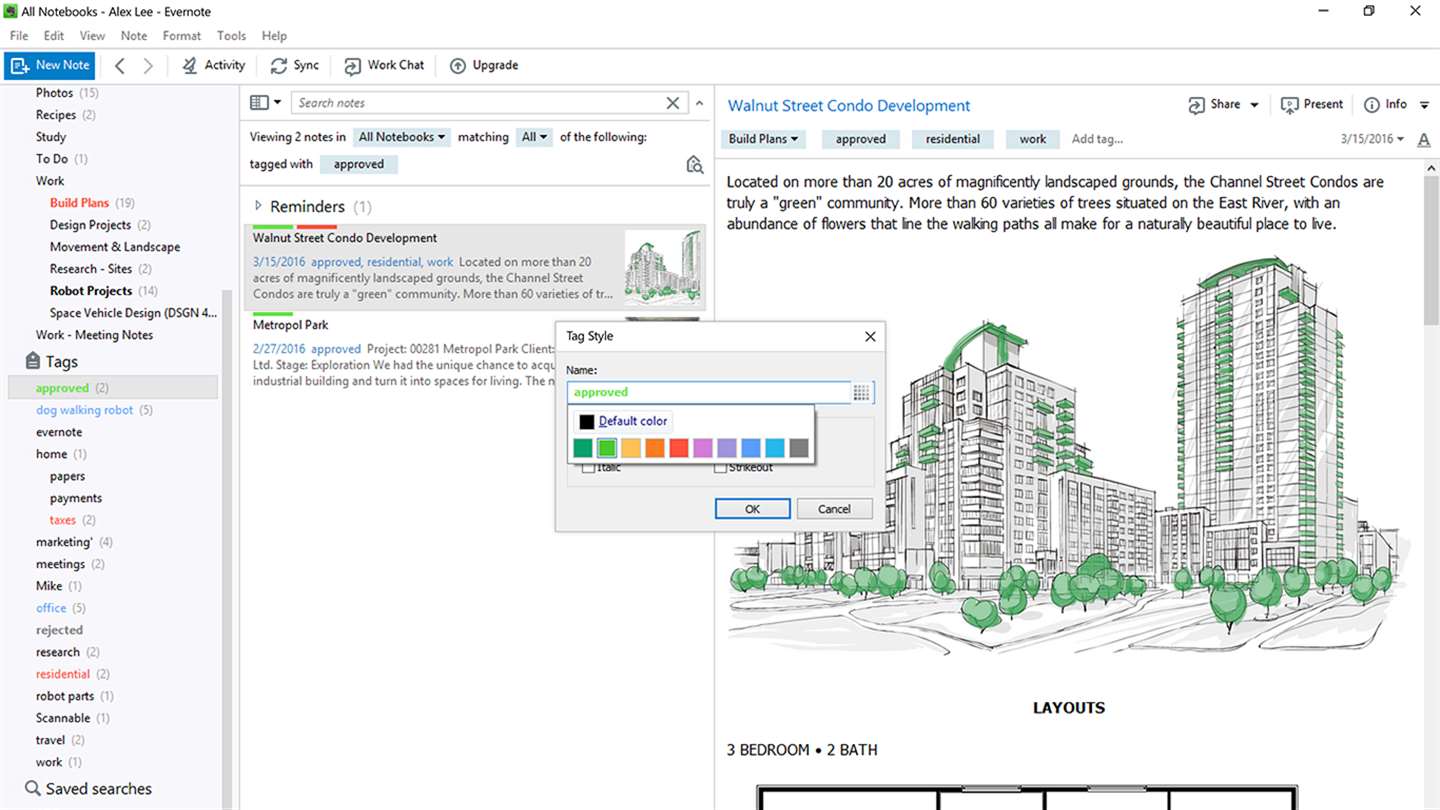Open the Tools menu

point(231,36)
